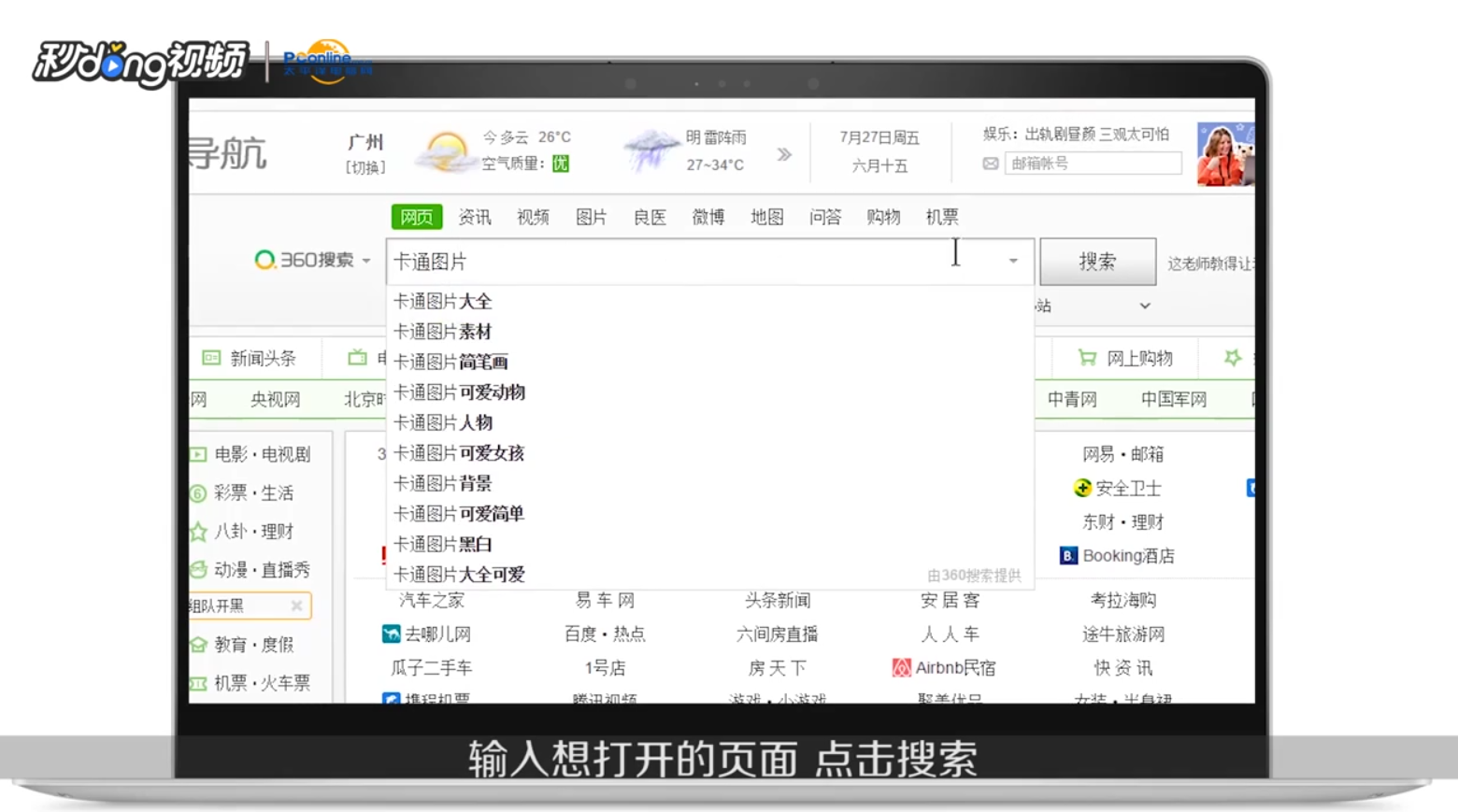The width and height of the screenshot is (1458, 812).
Task: Switch to the 图片 search tab
Action: pos(591,217)
